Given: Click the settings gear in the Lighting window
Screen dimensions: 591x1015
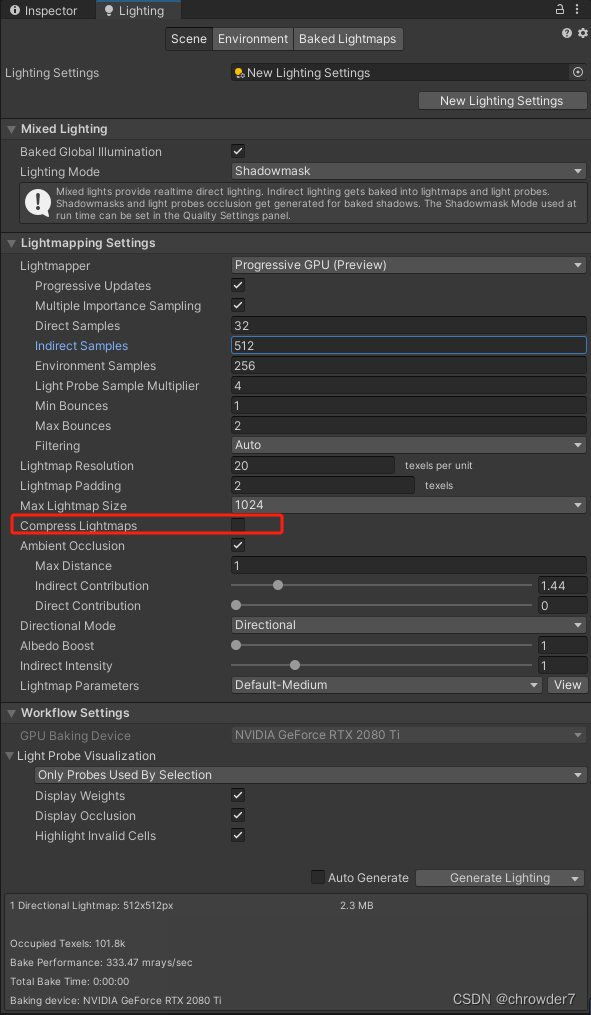Looking at the screenshot, I should (x=582, y=33).
